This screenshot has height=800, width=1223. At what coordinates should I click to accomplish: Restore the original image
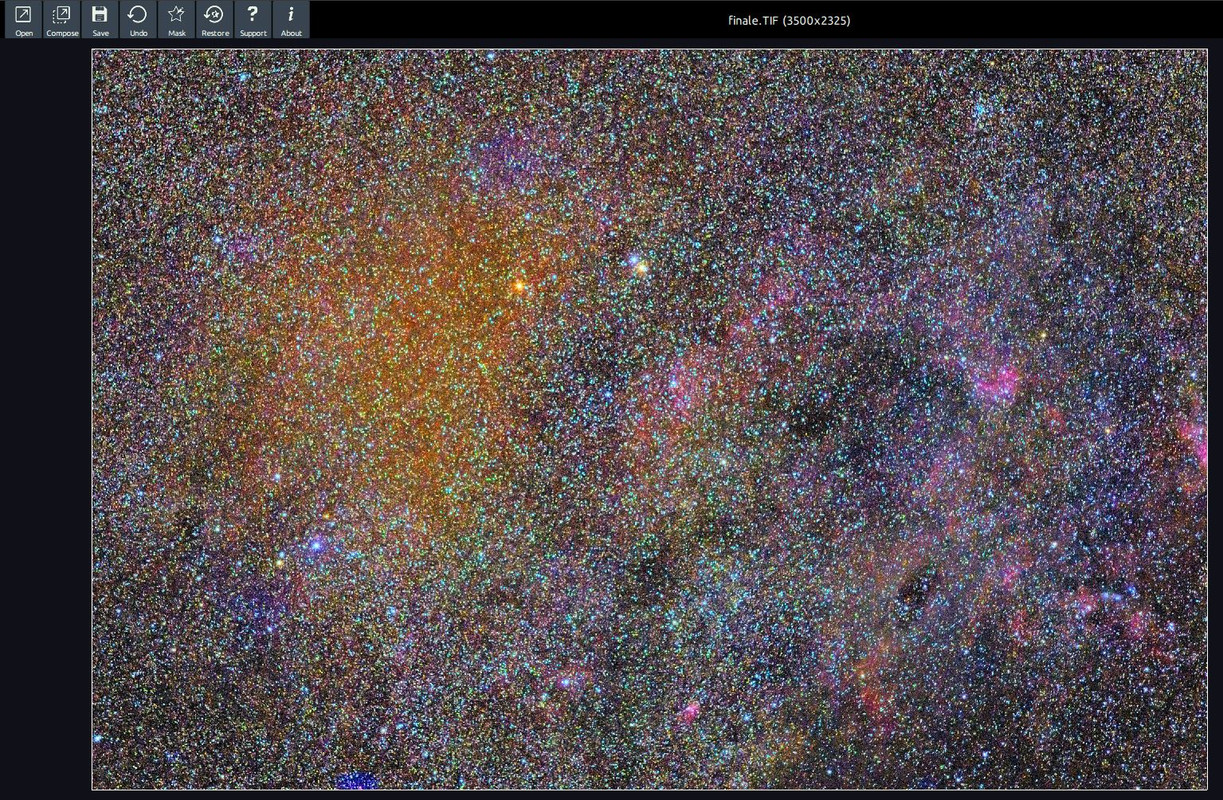coord(214,19)
